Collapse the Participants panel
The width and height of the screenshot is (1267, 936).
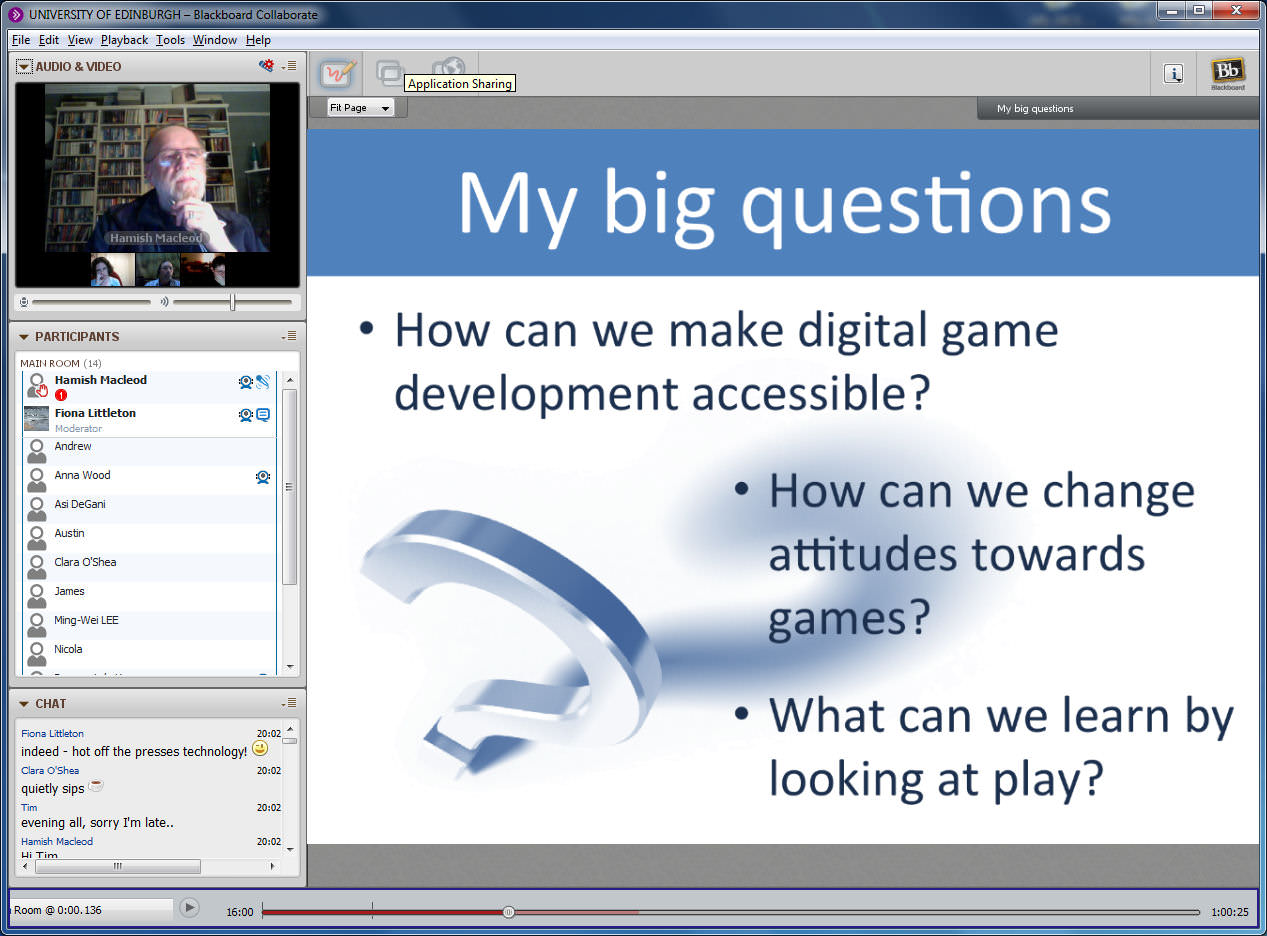tap(24, 337)
